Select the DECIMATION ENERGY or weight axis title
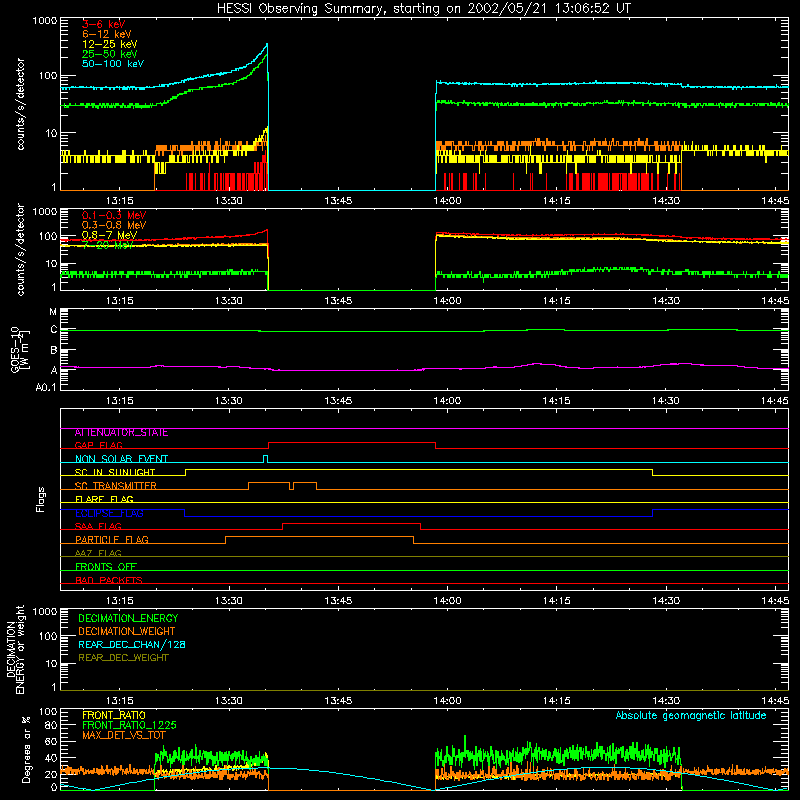Screen dimensions: 800x800 pyautogui.click(x=15, y=650)
